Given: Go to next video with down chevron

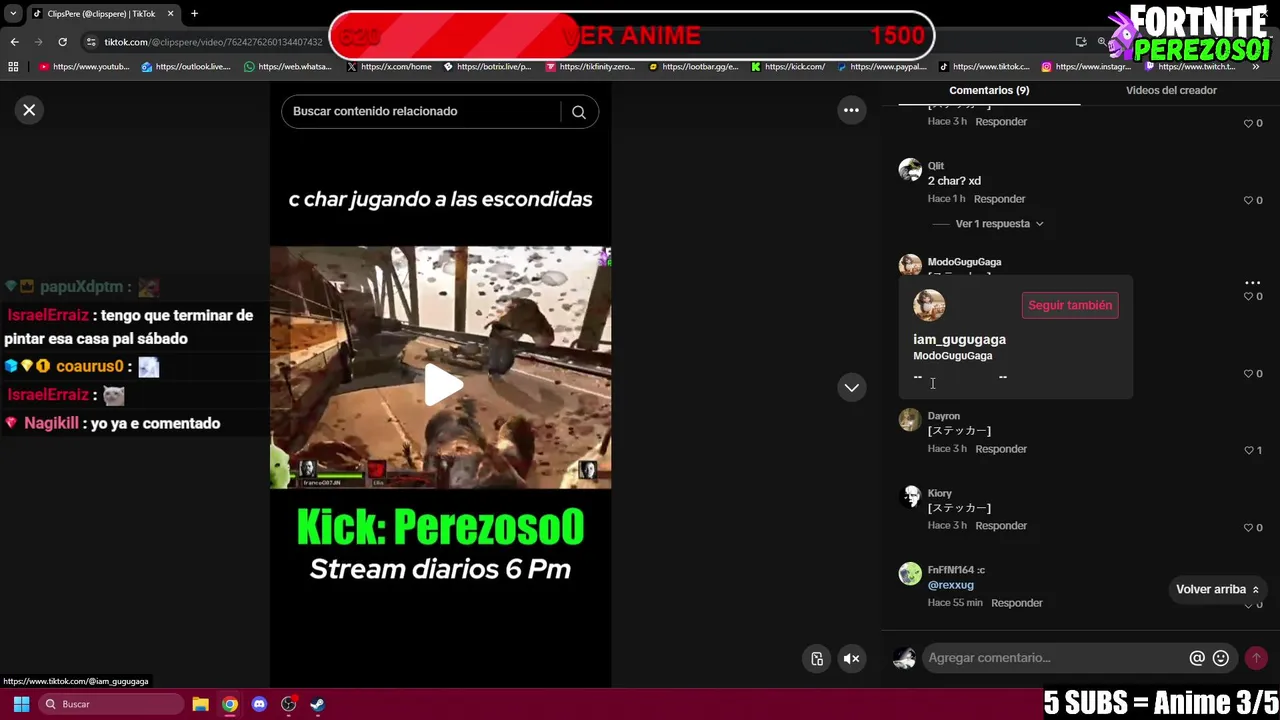Looking at the screenshot, I should [x=851, y=387].
